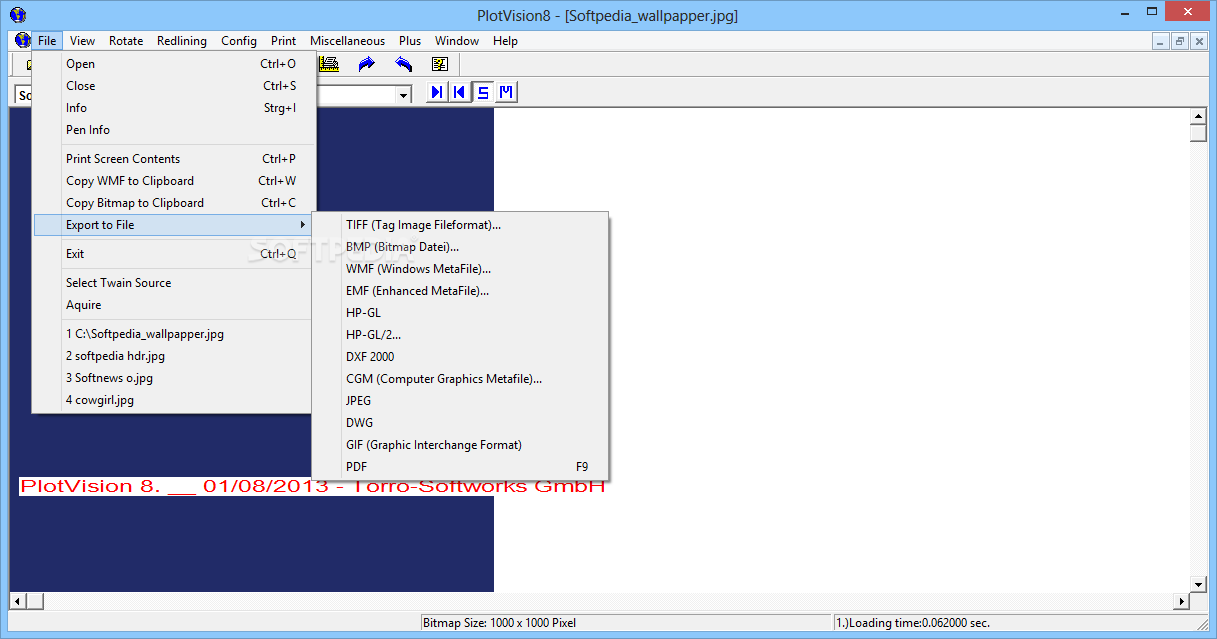Close the open File menu
The image size is (1217, 639).
pyautogui.click(x=47, y=41)
